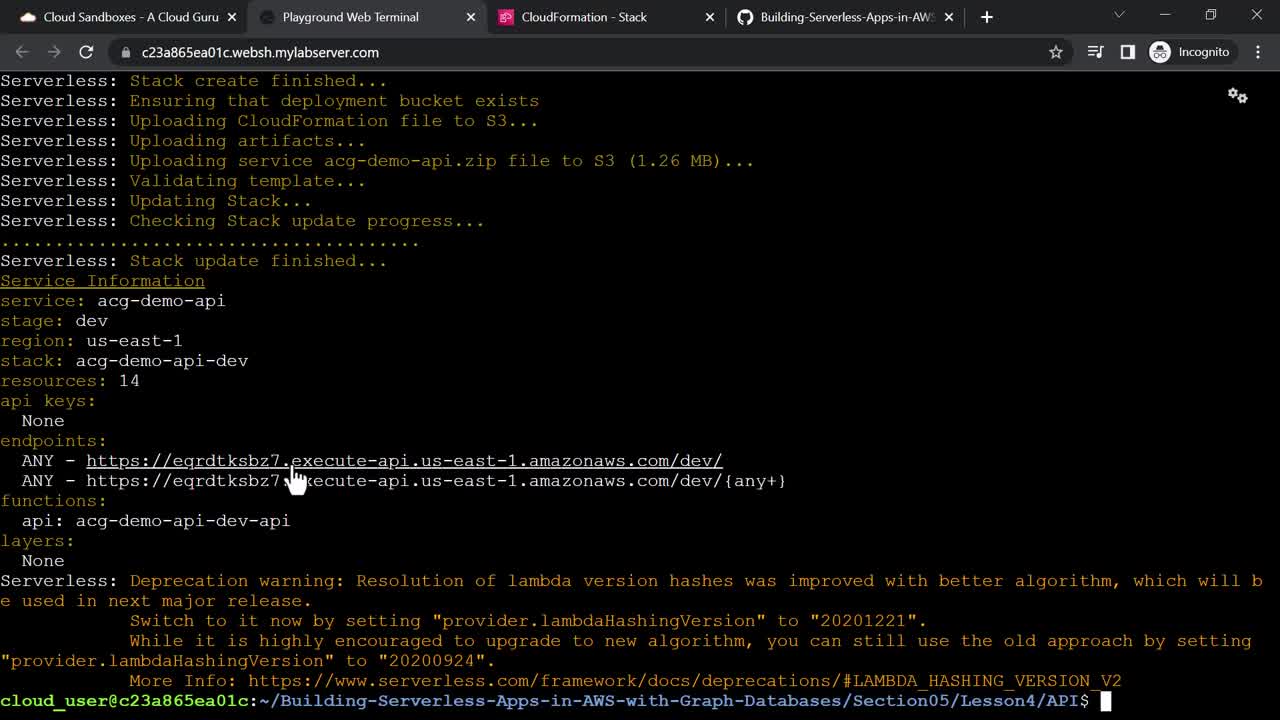Click the Service Information heading
This screenshot has height=720, width=1280.
[102, 281]
